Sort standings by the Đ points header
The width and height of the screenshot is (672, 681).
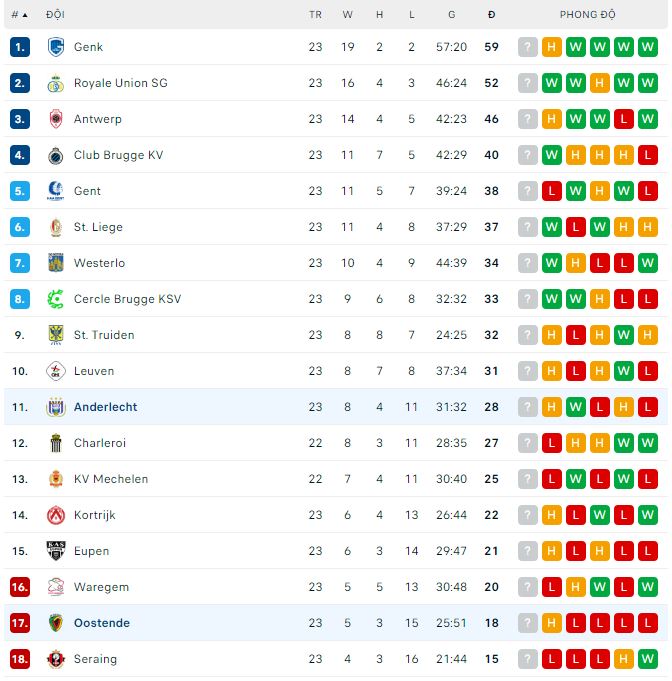click(491, 15)
